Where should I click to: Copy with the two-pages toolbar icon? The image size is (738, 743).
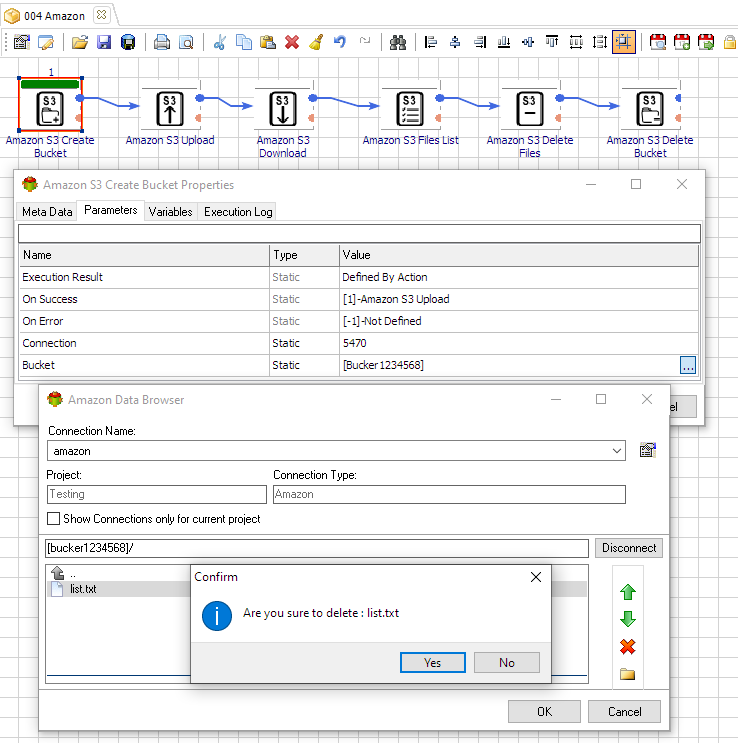244,42
